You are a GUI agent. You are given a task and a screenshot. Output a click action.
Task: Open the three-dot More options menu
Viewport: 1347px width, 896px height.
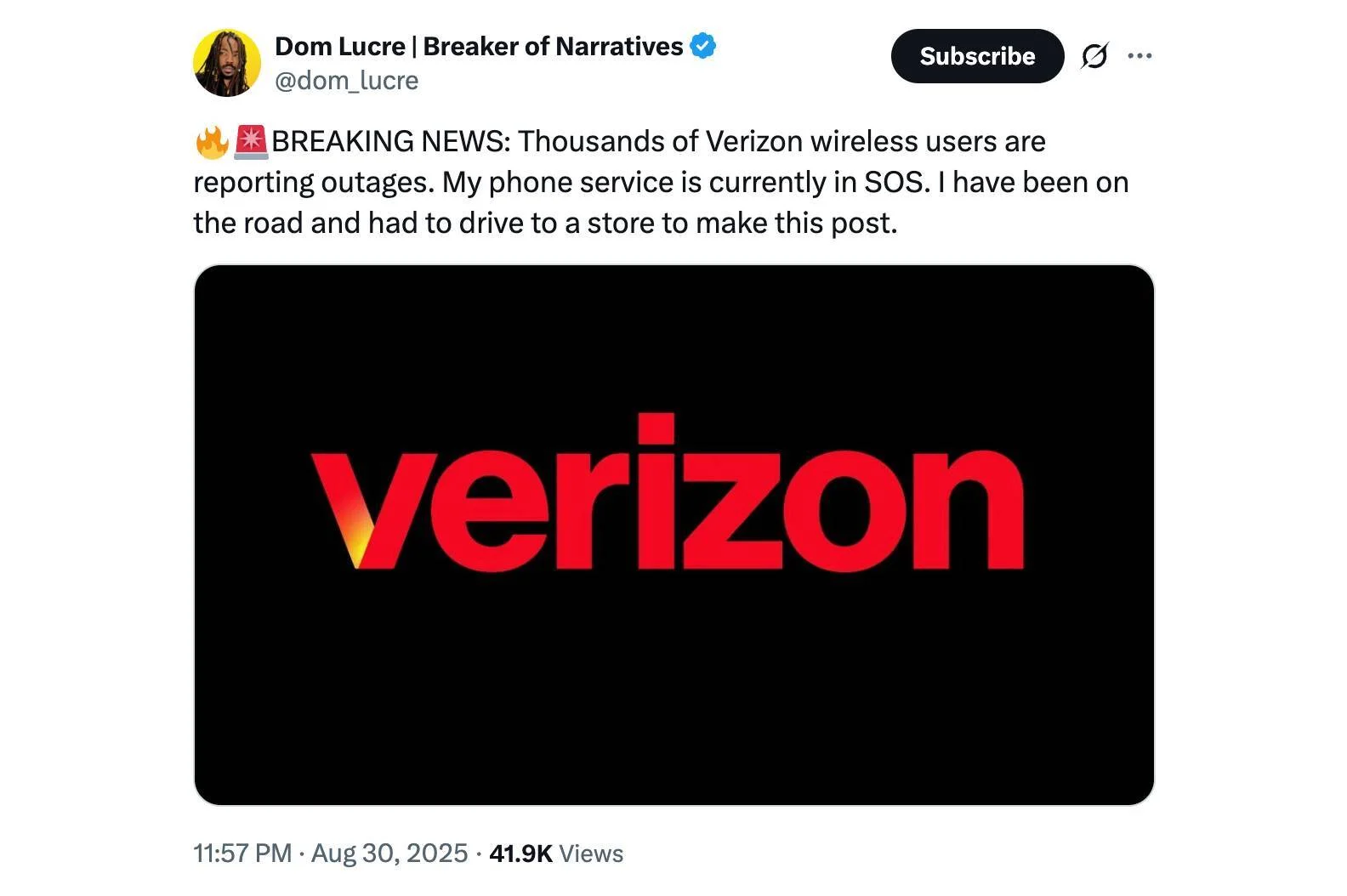[x=1140, y=56]
